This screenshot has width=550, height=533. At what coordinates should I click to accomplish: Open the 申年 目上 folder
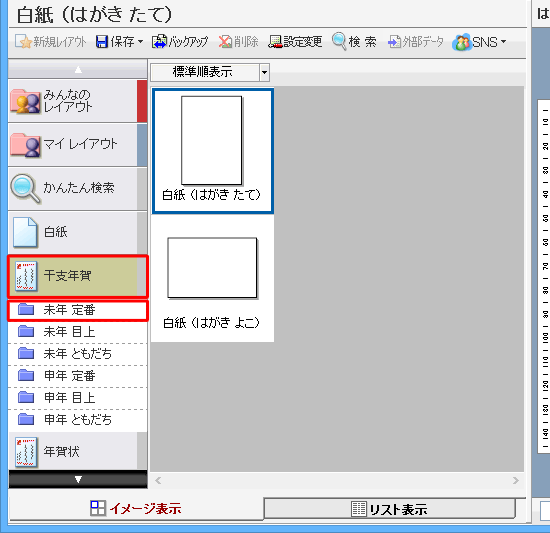tap(78, 398)
